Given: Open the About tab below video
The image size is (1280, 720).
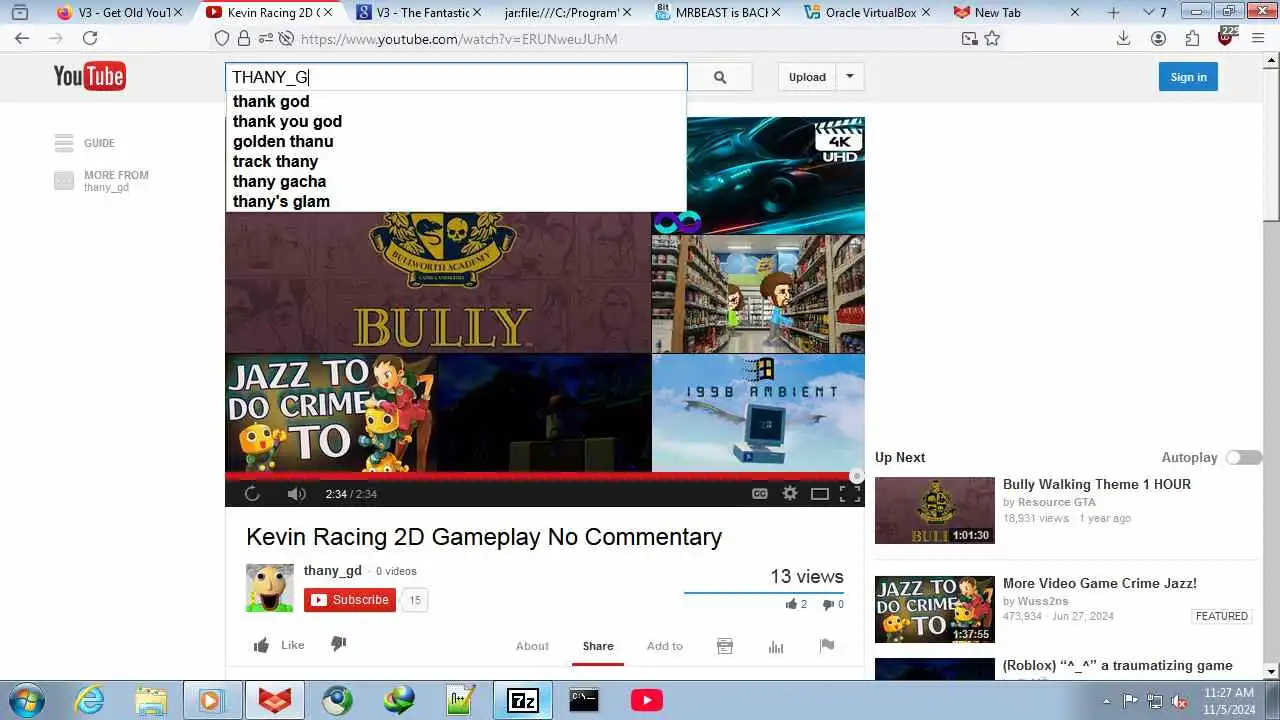Looking at the screenshot, I should 532,646.
